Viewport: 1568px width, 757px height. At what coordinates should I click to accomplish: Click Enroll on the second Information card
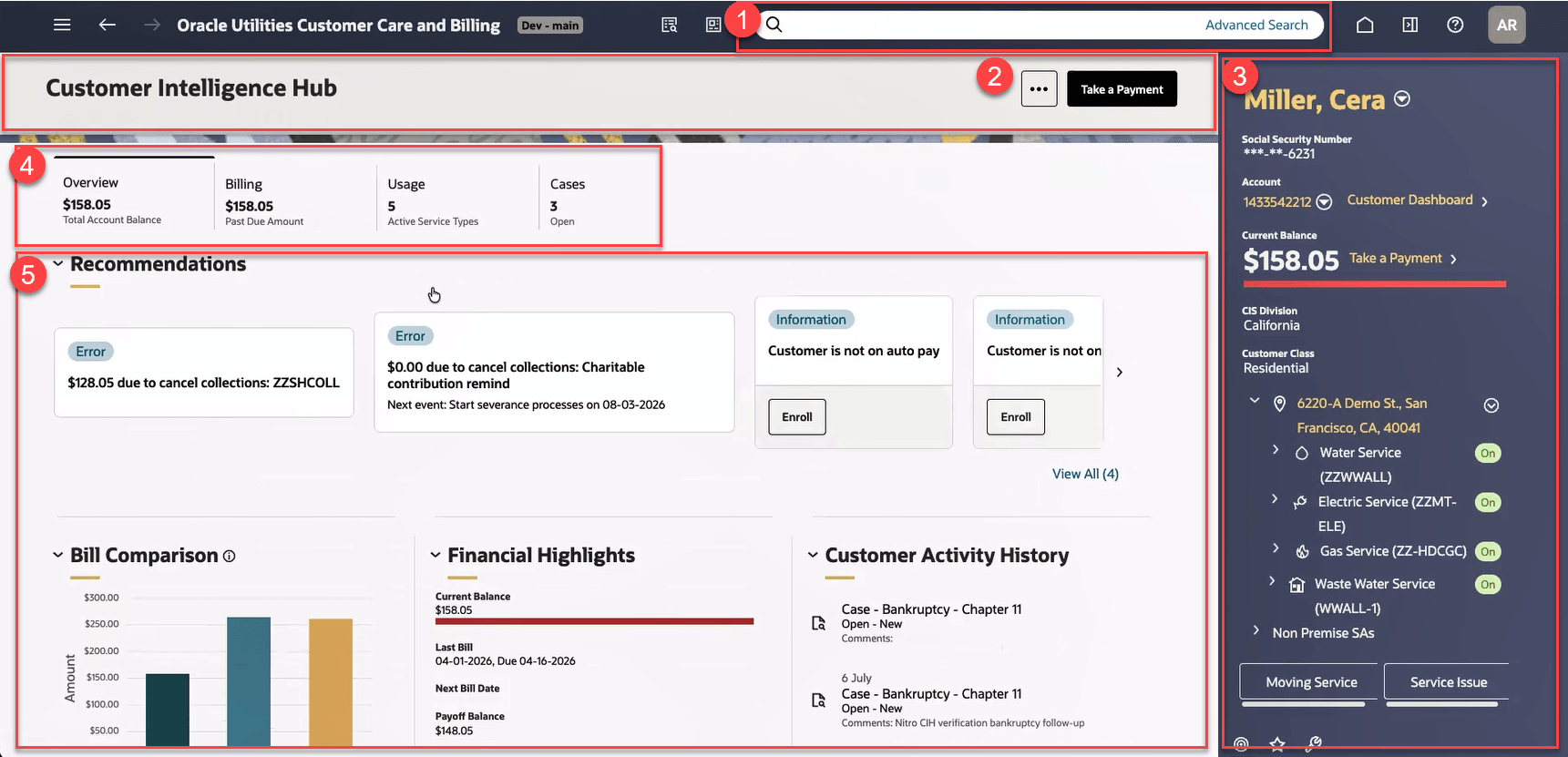pyautogui.click(x=1016, y=417)
